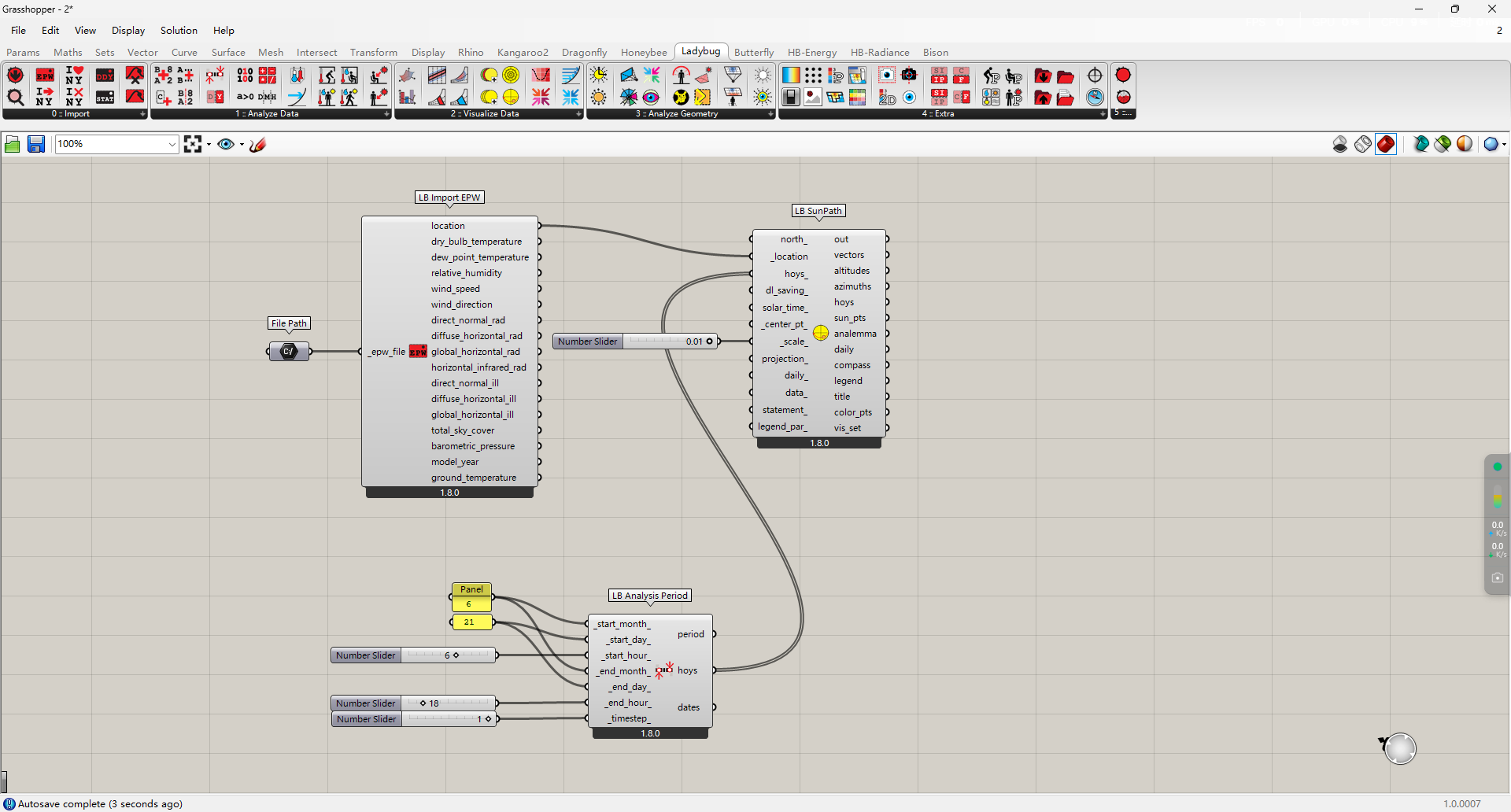Toggle preview of selected objects only (cyan icon)
1511x812 pixels.
click(x=1420, y=144)
